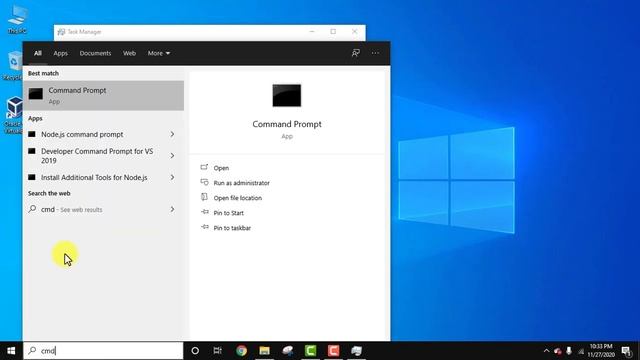Click the Oracle VirtualBox desktop icon
Image resolution: width=640 pixels, height=360 pixels.
click(14, 116)
